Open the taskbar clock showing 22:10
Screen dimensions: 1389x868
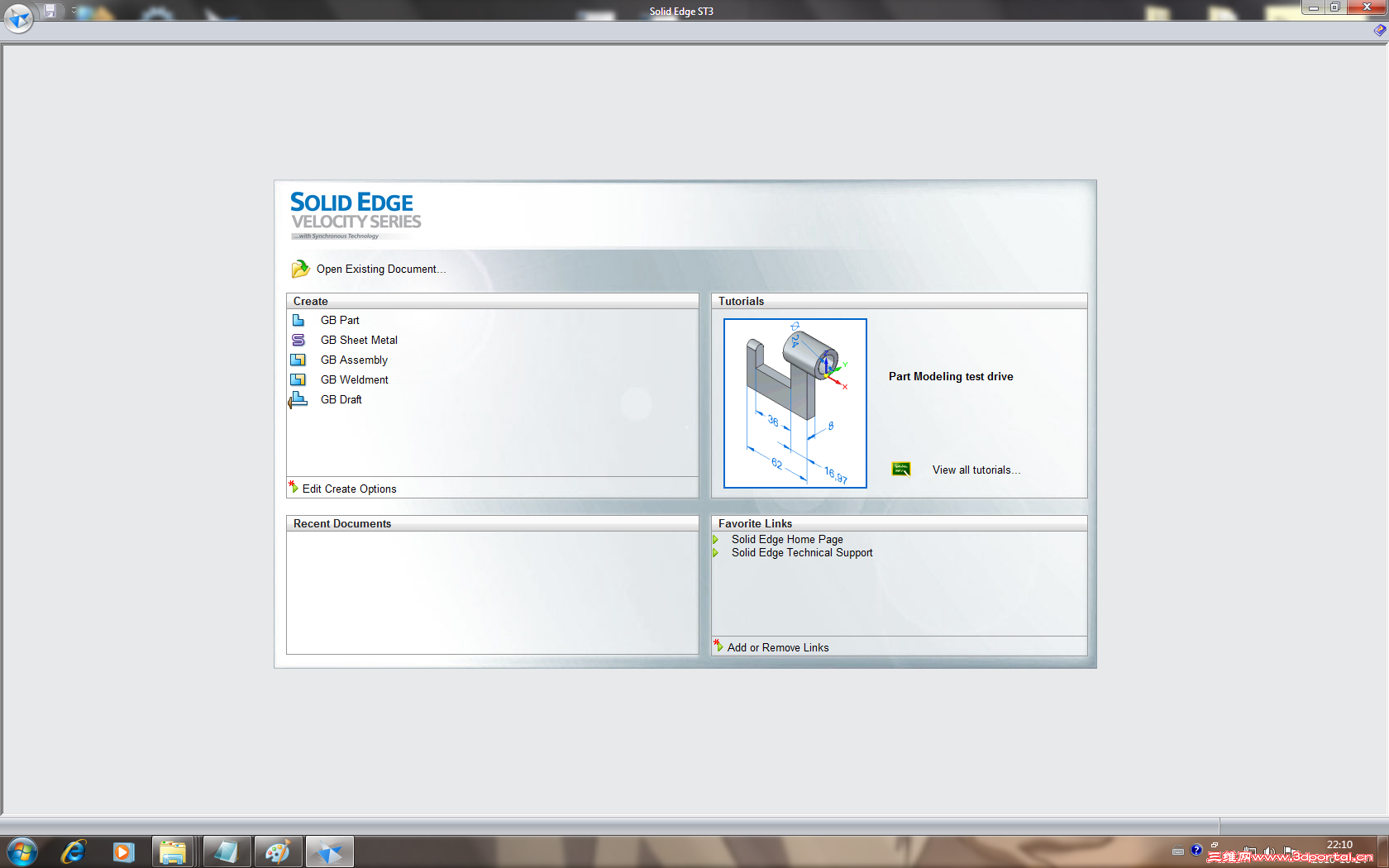pos(1339,845)
